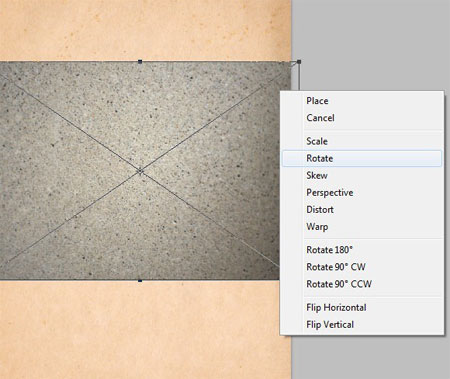
Task: Pick Skew from the transform menu
Action: click(x=362, y=175)
